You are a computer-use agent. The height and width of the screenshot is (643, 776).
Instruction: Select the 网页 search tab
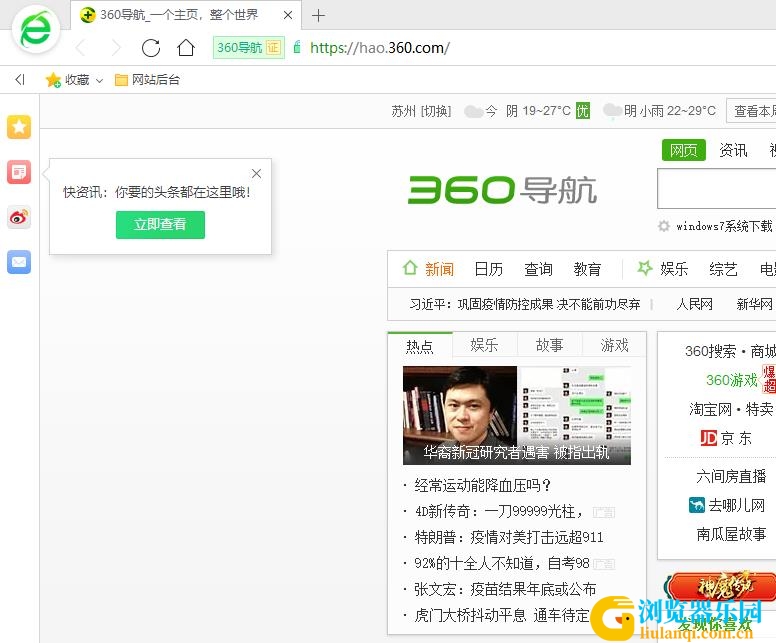pyautogui.click(x=683, y=150)
